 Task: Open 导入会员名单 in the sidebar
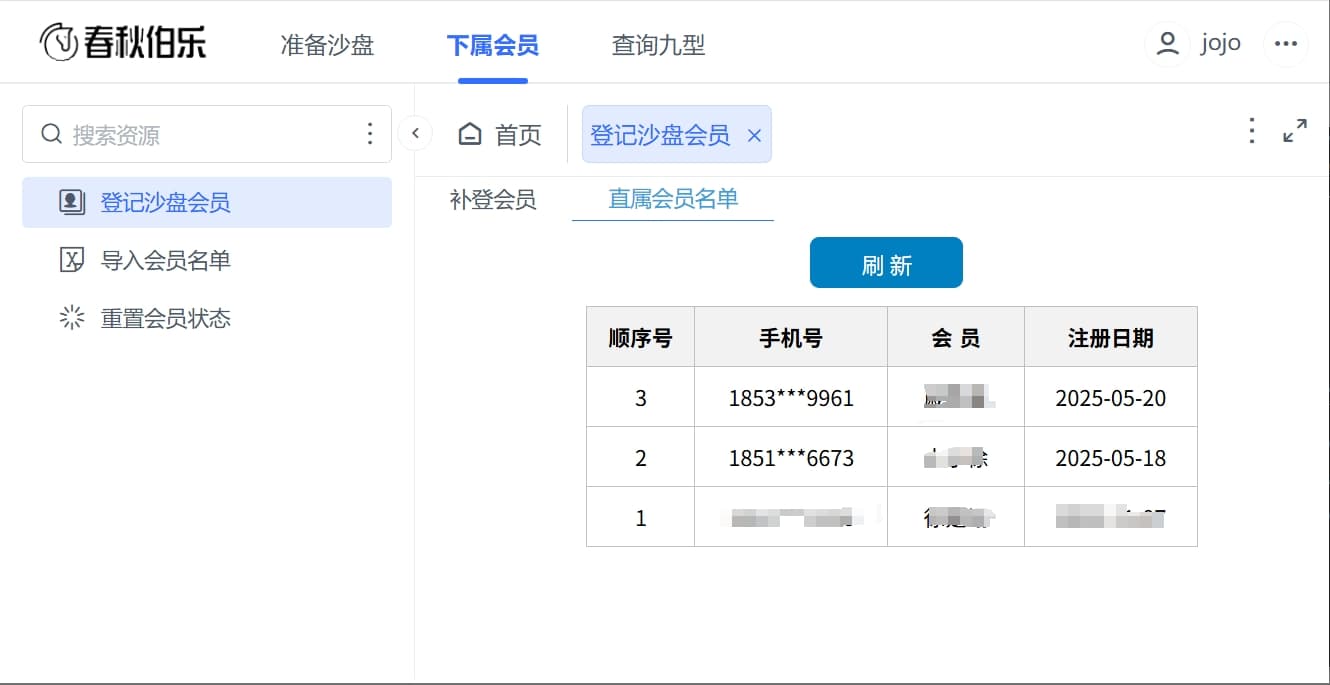(207, 260)
